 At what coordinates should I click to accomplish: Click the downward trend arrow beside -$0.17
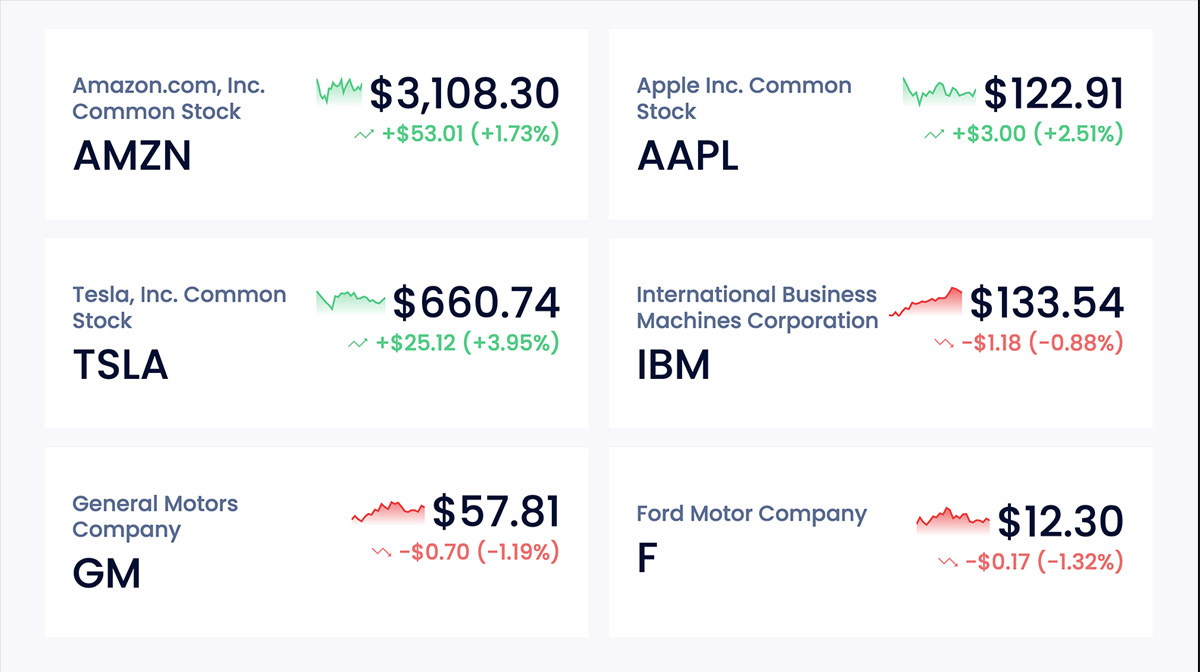tap(946, 562)
